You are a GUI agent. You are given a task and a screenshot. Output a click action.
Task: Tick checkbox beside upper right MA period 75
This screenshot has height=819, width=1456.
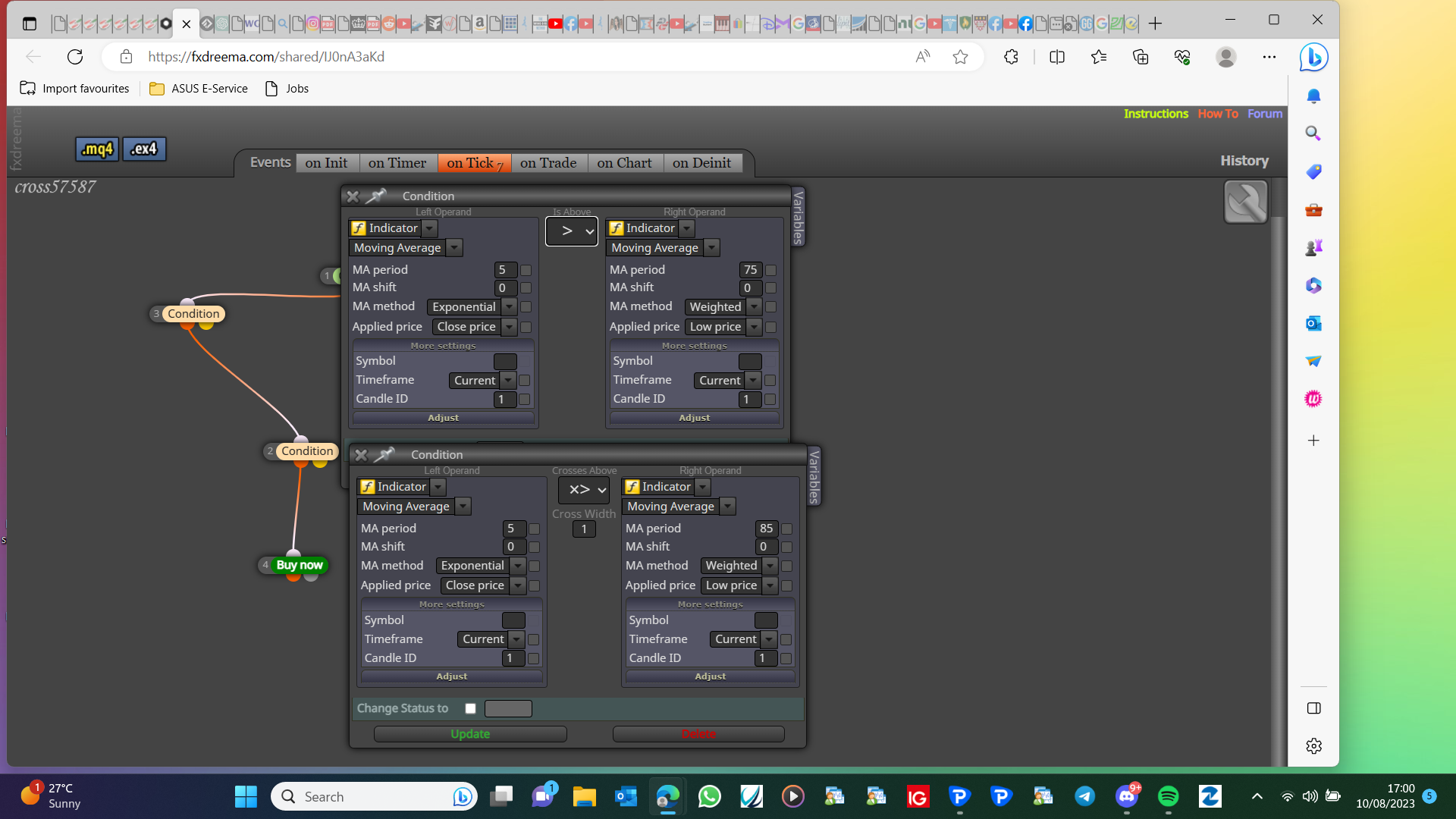click(x=770, y=270)
